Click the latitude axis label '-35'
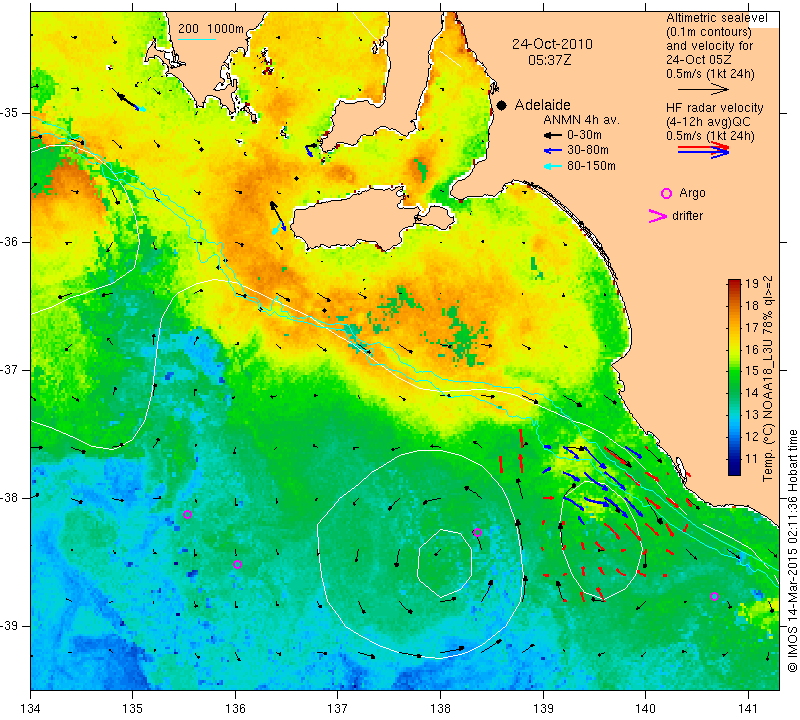 pos(10,113)
